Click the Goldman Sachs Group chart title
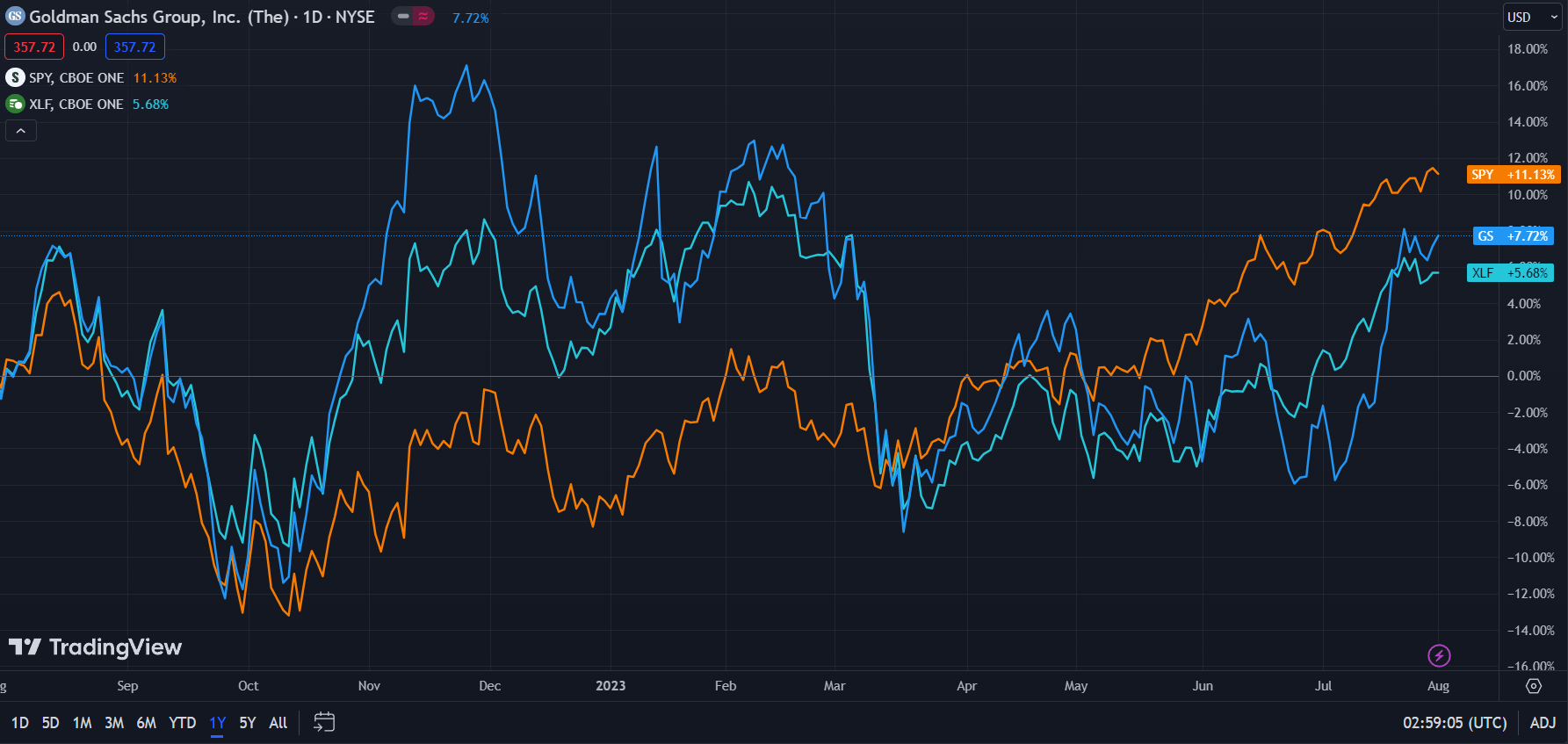1568x744 pixels. pos(202,17)
